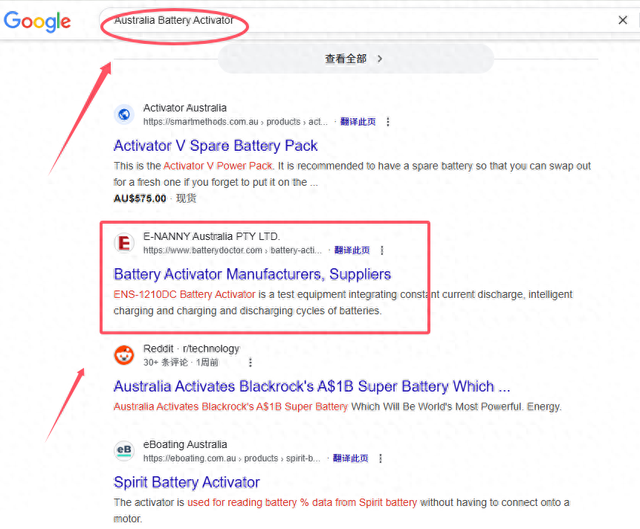
Task: Clear the search box with X
Action: [x=622, y=20]
